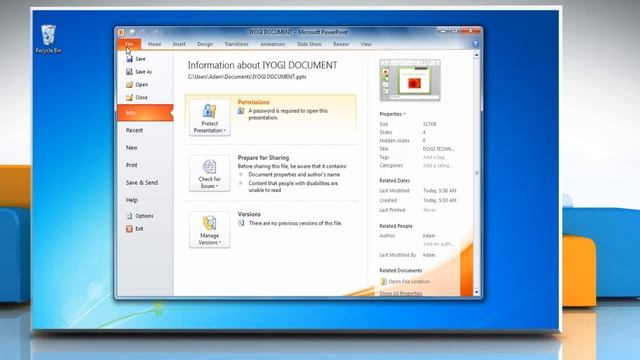Open the Print page

pyautogui.click(x=131, y=165)
